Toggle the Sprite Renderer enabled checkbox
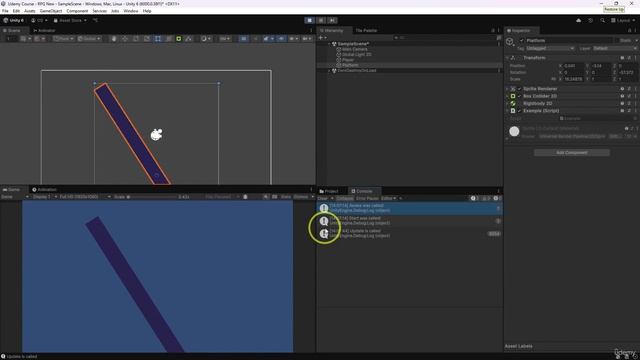 [520, 89]
